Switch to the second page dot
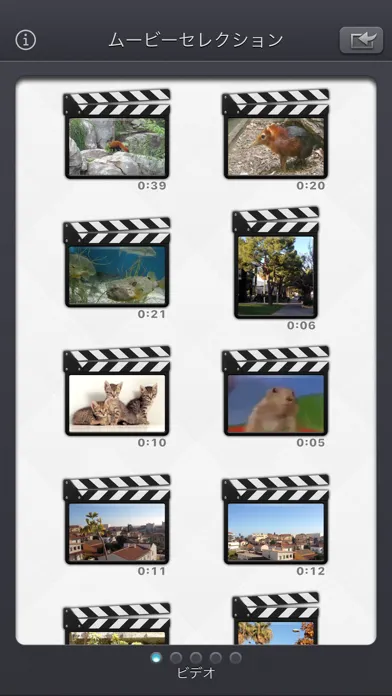Image resolution: width=392 pixels, height=696 pixels. (176, 657)
